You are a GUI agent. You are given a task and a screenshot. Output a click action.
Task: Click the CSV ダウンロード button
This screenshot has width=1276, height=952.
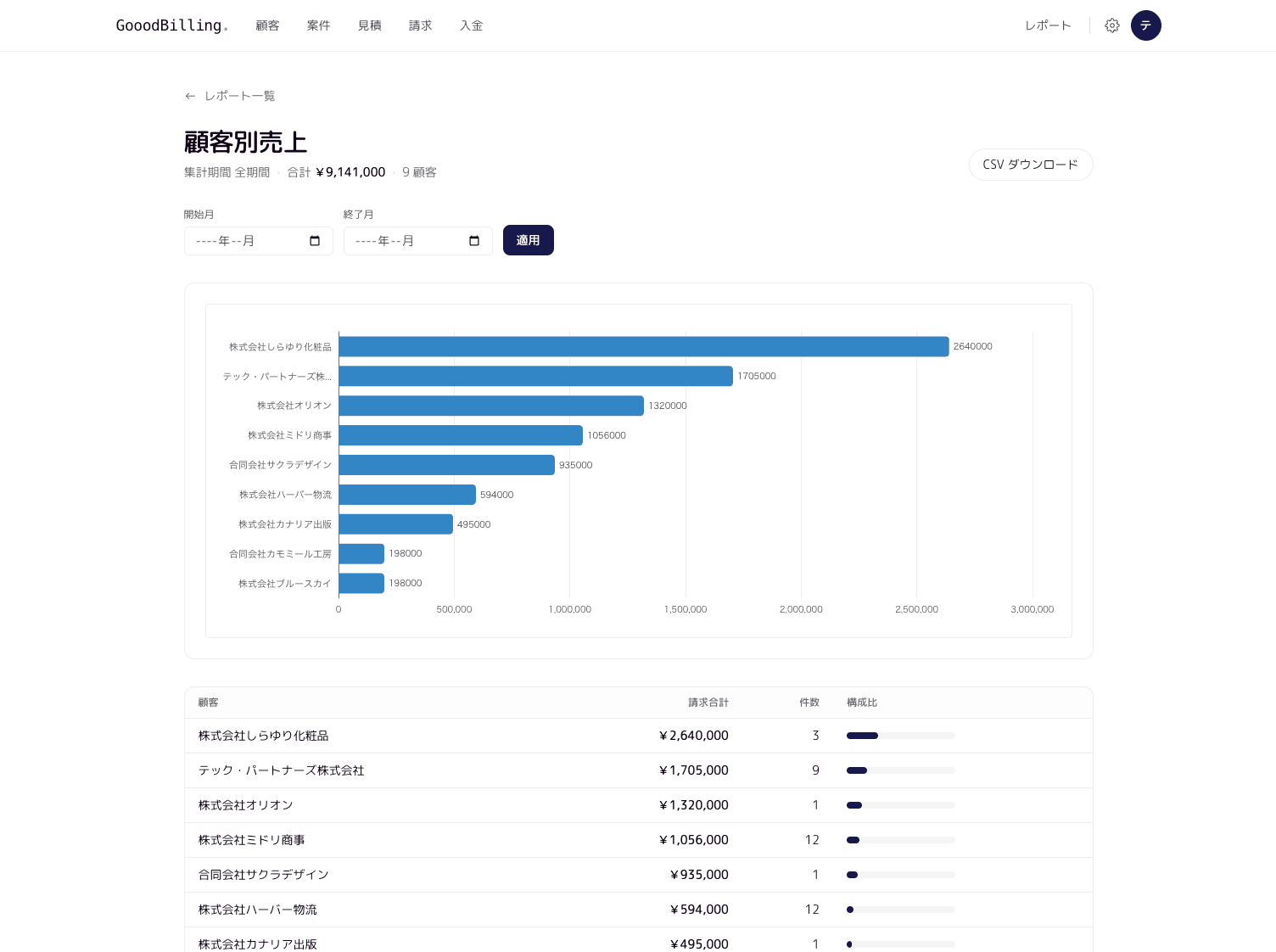[x=1031, y=165]
